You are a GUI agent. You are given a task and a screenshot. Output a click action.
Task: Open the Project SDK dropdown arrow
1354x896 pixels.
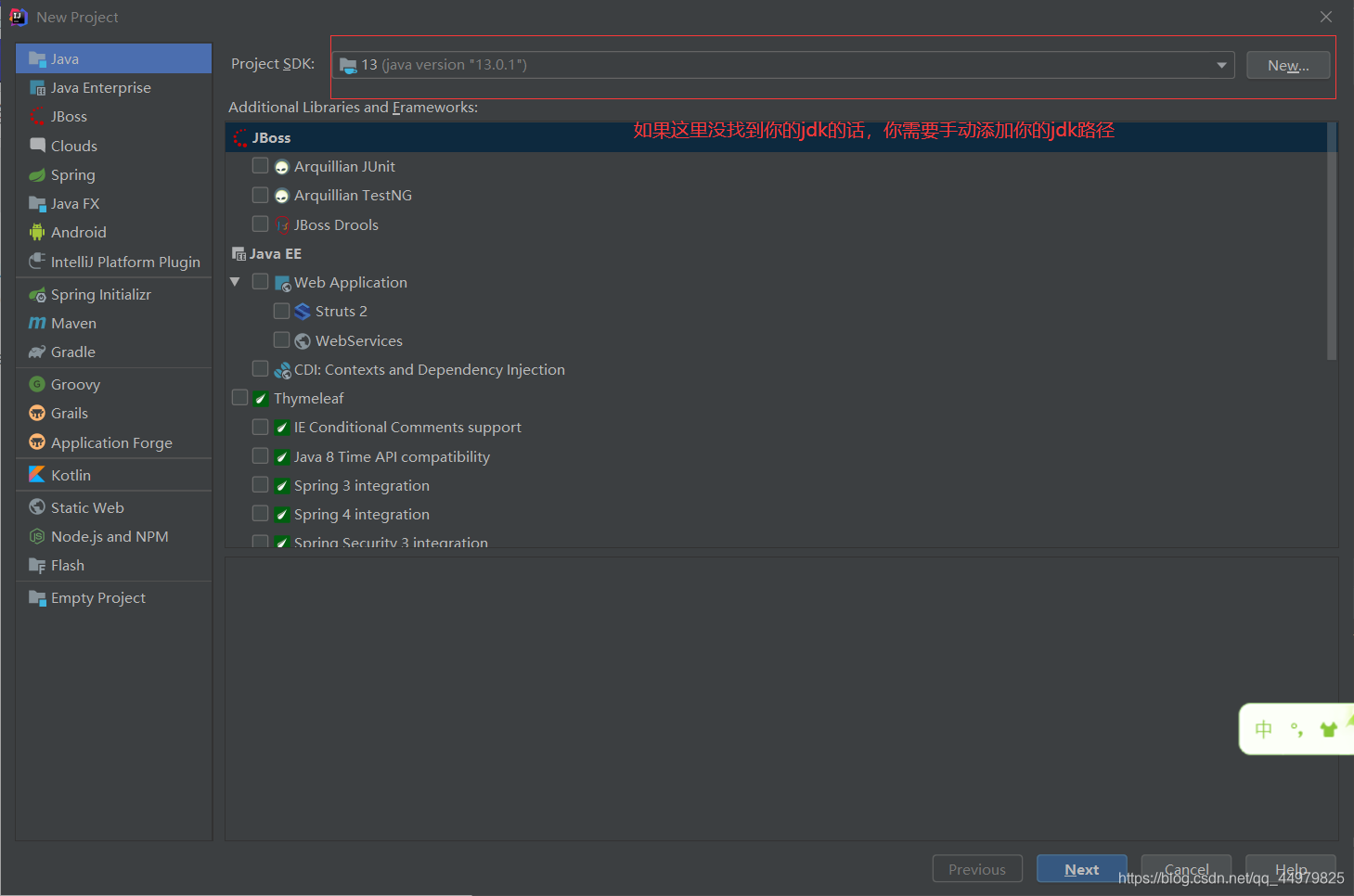1221,65
